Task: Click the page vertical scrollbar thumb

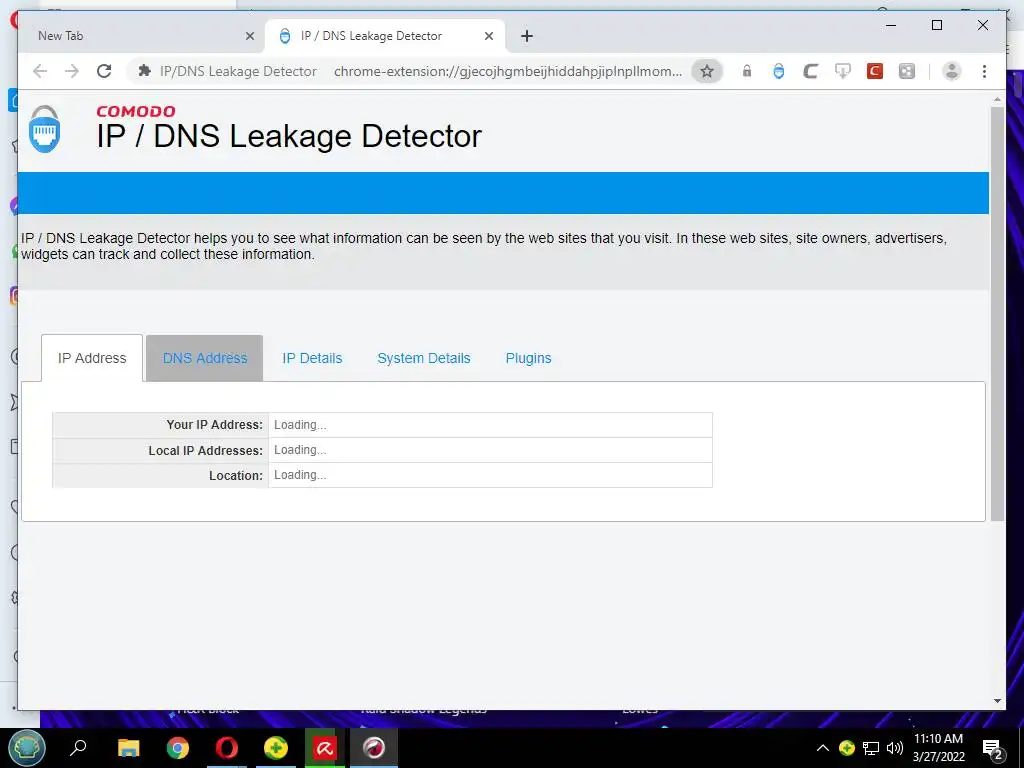Action: click(x=997, y=313)
